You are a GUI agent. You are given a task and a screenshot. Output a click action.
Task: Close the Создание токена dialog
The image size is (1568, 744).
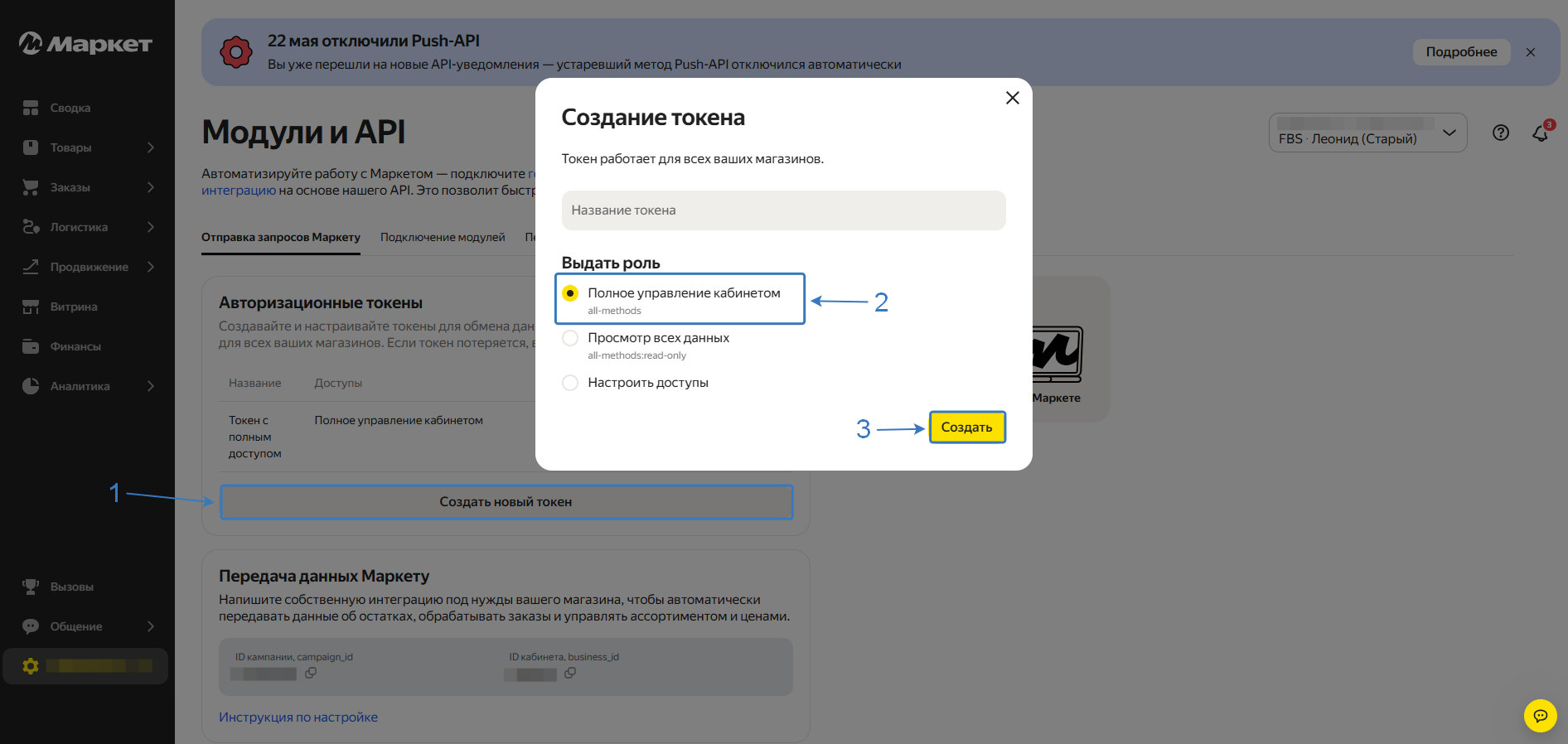1013,98
